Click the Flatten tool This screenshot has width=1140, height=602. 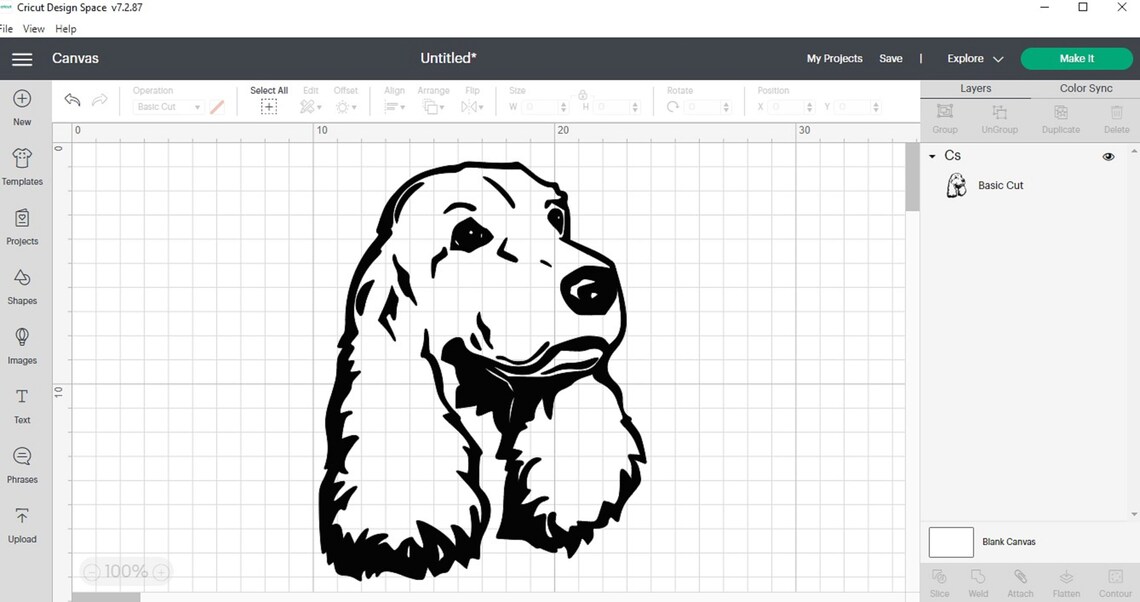pos(1065,580)
